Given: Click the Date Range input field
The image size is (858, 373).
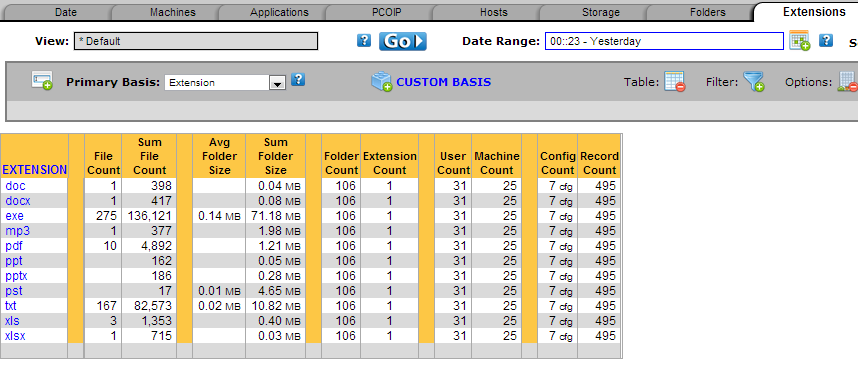Looking at the screenshot, I should (x=664, y=41).
